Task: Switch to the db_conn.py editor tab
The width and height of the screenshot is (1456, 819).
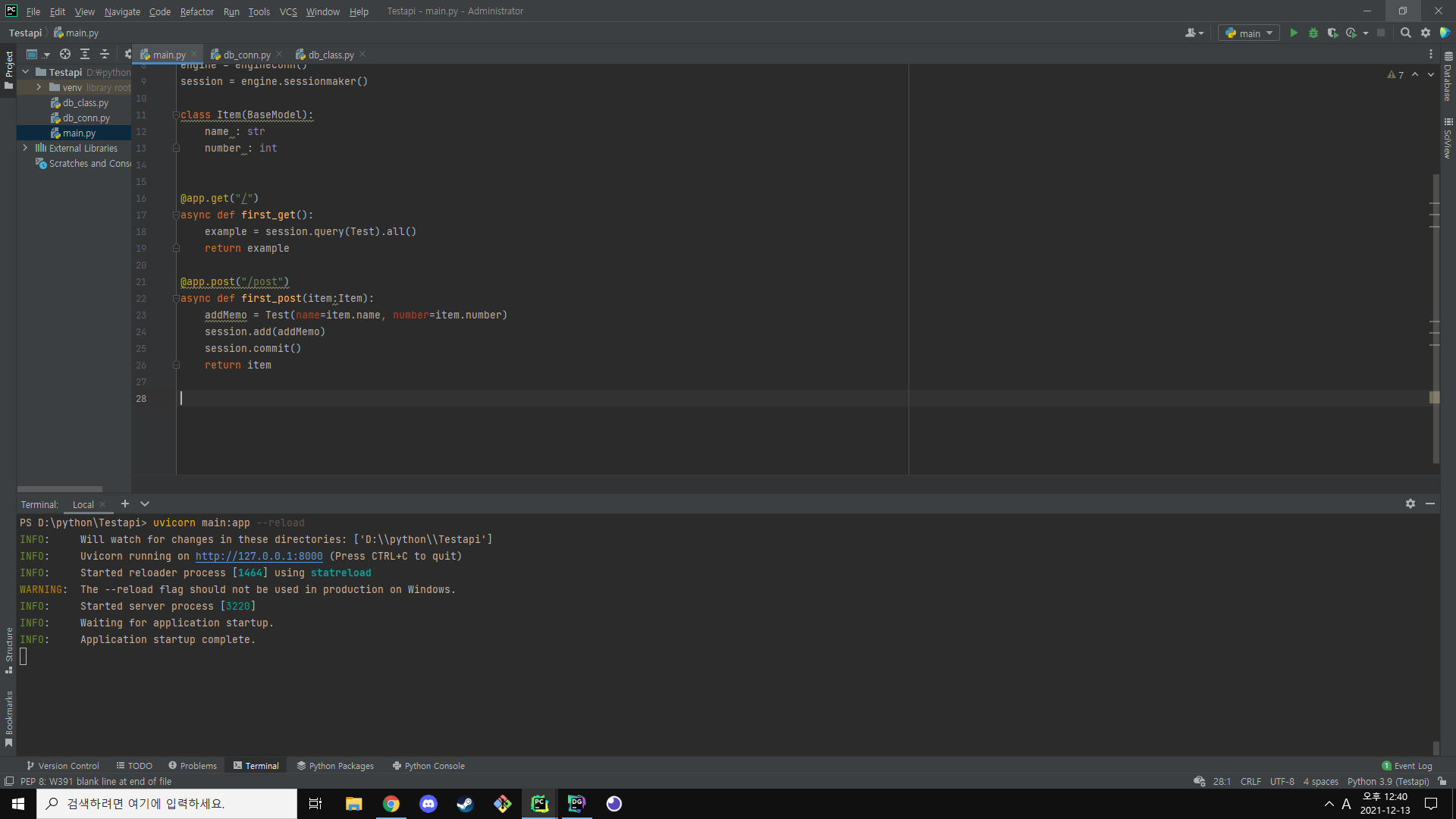Action: pyautogui.click(x=246, y=55)
